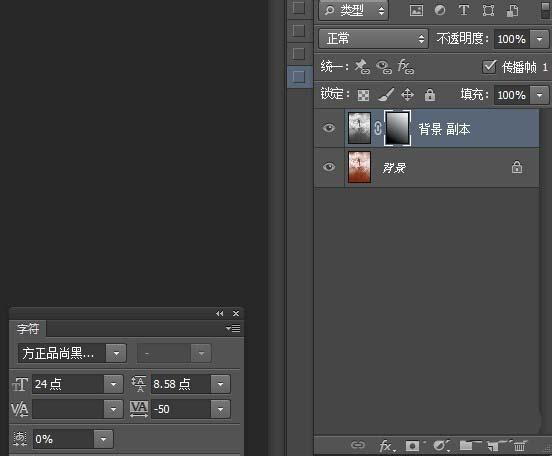Select the 字符 panel tab
The width and height of the screenshot is (552, 456).
28,329
